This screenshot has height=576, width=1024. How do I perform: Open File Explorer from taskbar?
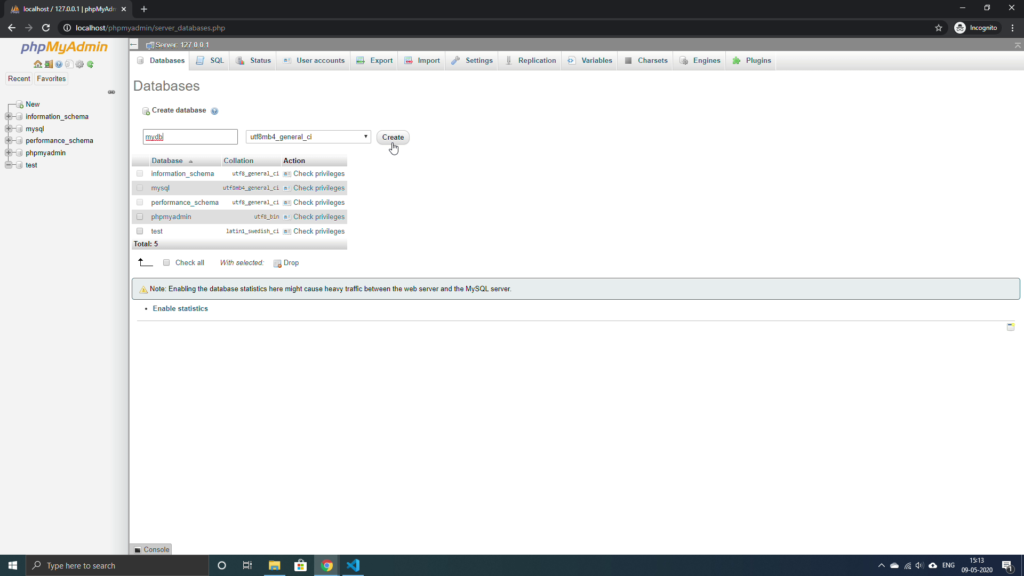[x=274, y=566]
